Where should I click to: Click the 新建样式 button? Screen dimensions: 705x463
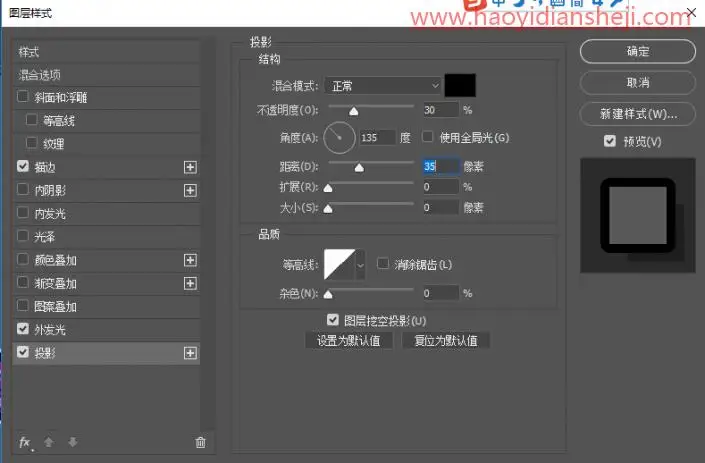(638, 114)
